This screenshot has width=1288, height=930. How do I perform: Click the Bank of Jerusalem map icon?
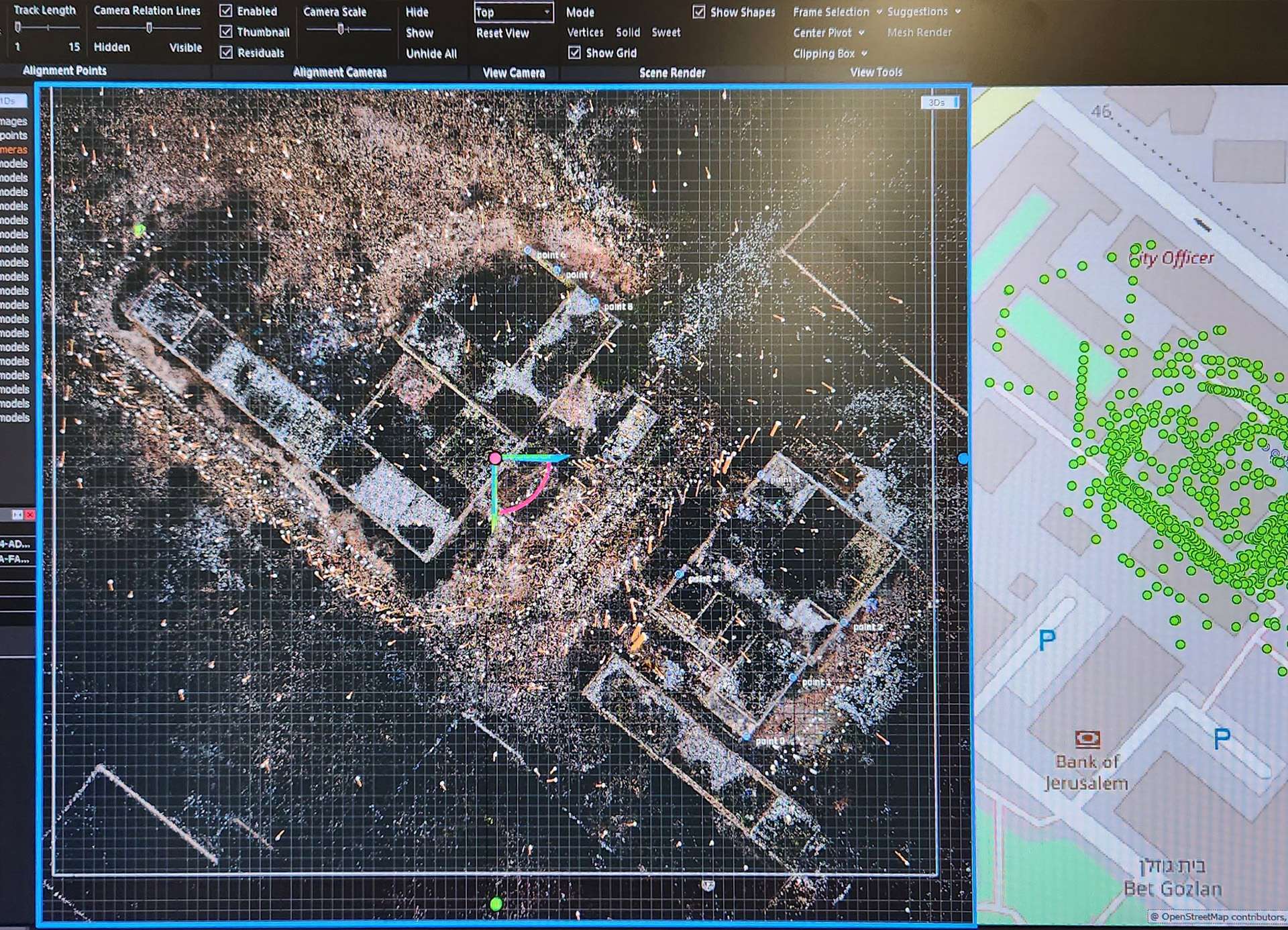point(1087,739)
